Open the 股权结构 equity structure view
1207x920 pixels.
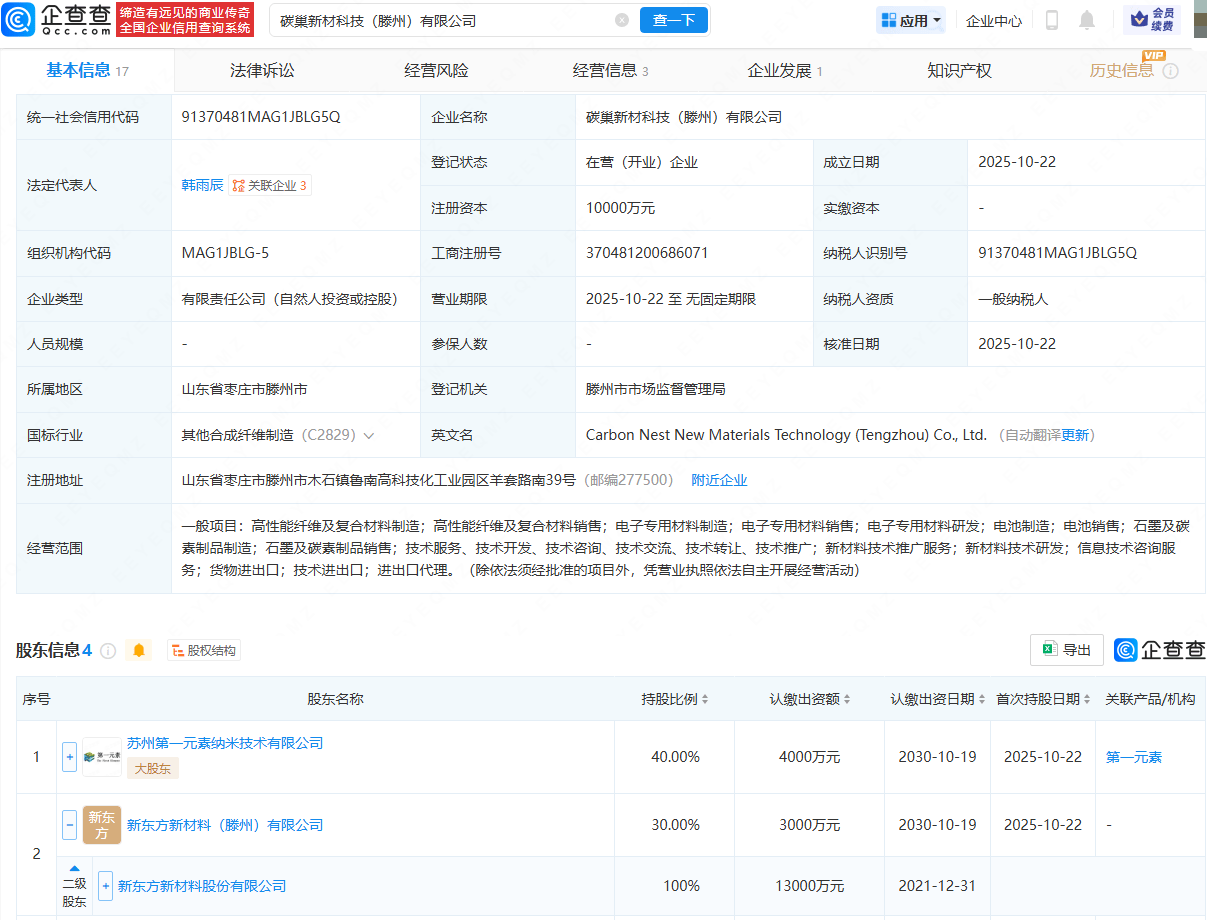[204, 651]
